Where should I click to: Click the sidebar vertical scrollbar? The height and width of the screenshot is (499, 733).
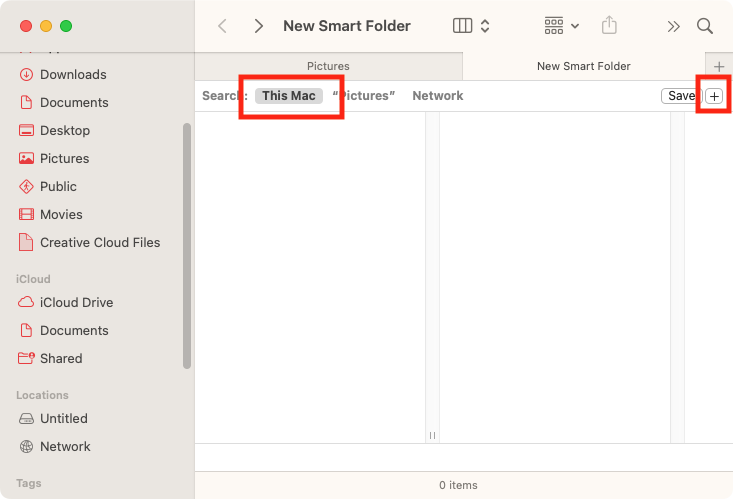(x=187, y=246)
